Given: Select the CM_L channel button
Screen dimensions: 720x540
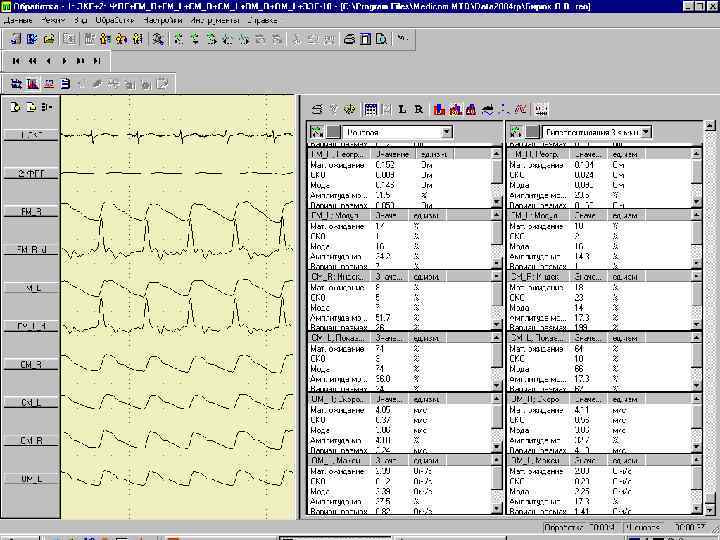Looking at the screenshot, I should (31, 403).
